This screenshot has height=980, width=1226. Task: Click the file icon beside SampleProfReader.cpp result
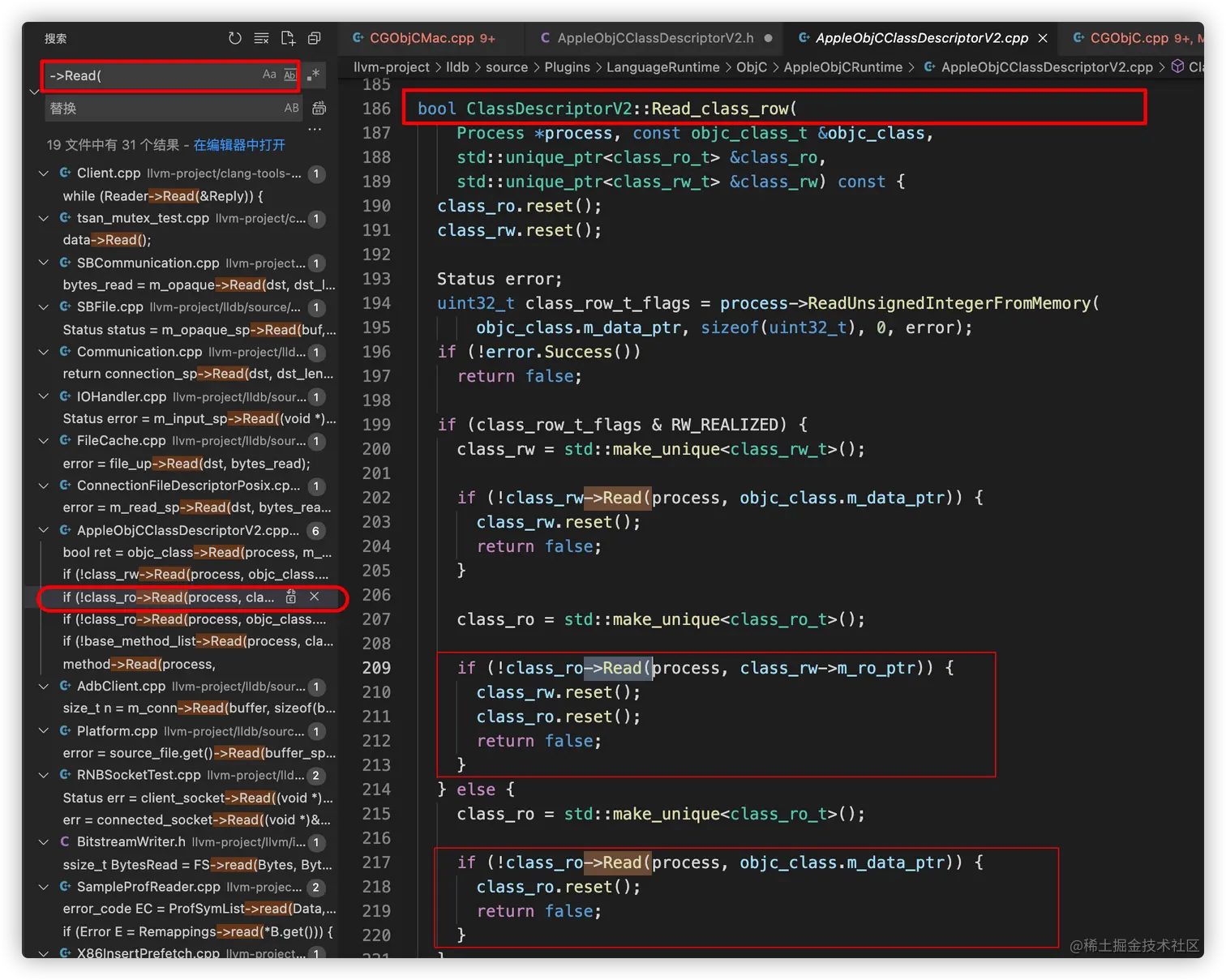click(66, 887)
